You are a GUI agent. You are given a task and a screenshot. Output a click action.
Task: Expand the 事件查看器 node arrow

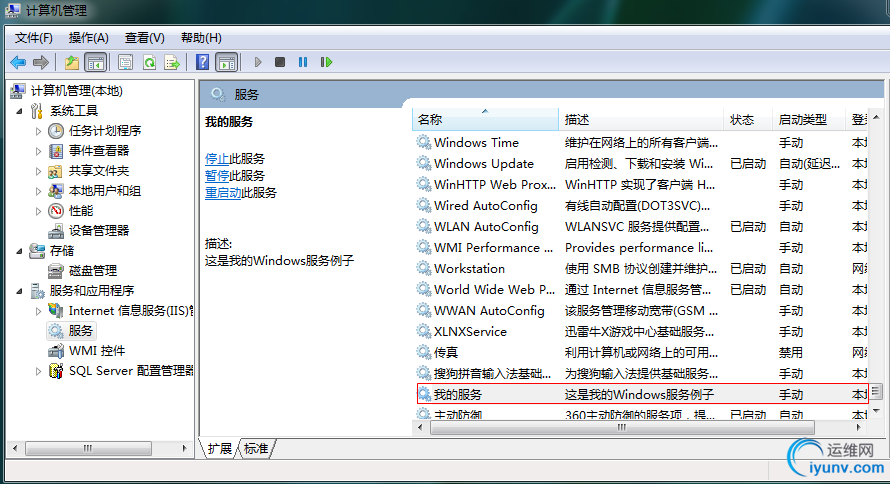click(x=38, y=151)
